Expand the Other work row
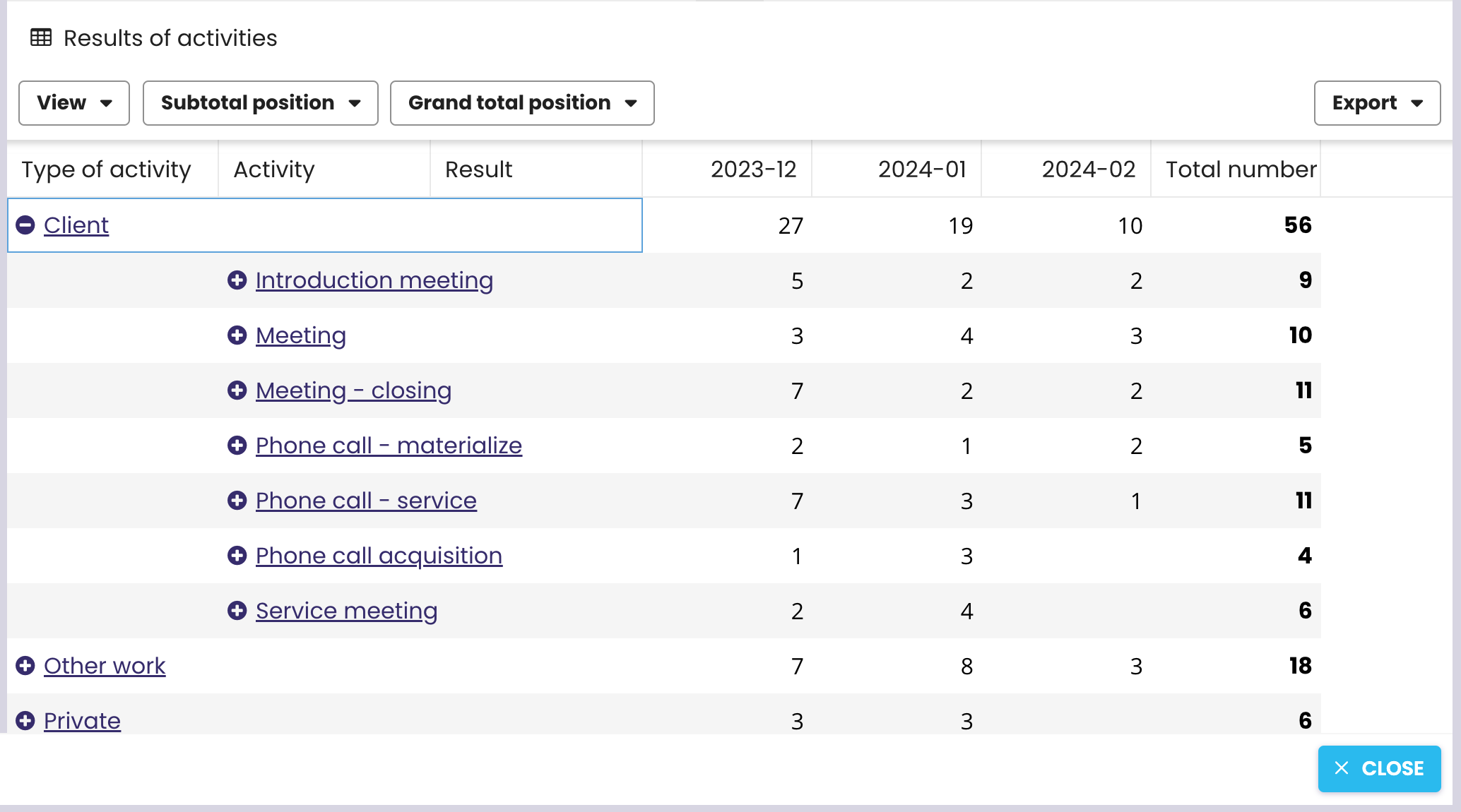 tap(25, 666)
